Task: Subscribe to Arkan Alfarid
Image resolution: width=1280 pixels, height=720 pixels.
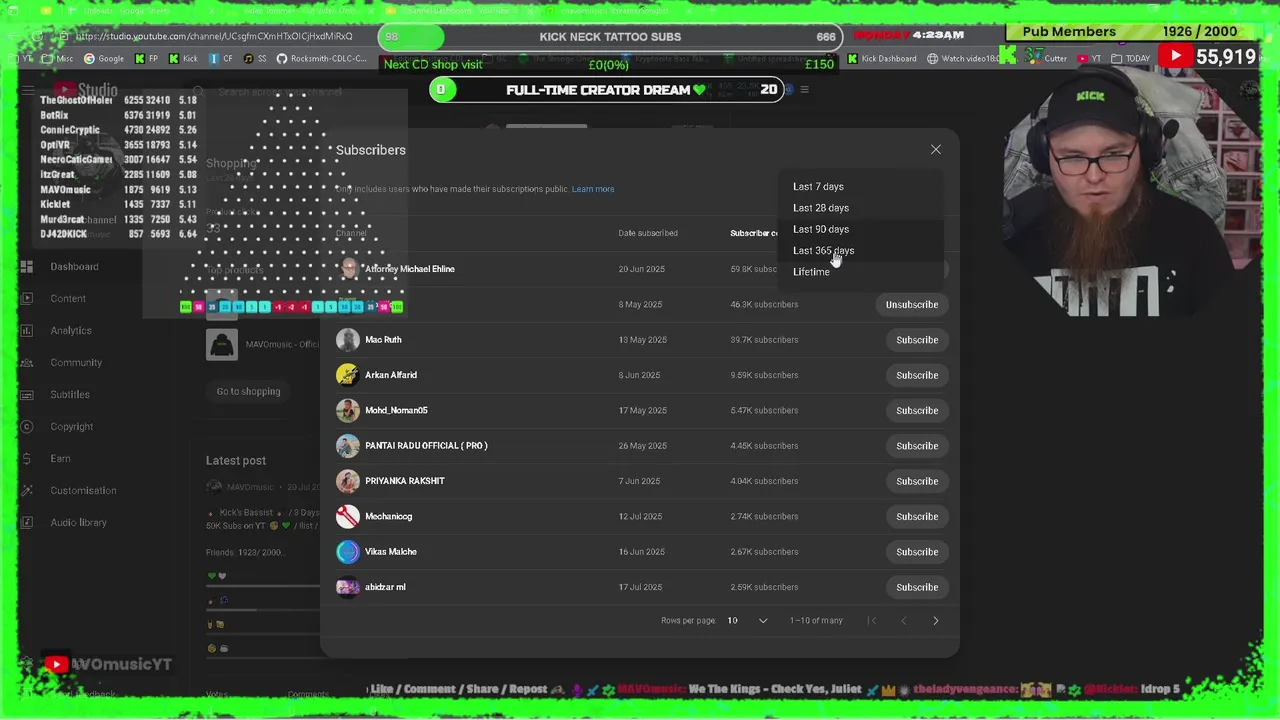Action: coord(917,375)
